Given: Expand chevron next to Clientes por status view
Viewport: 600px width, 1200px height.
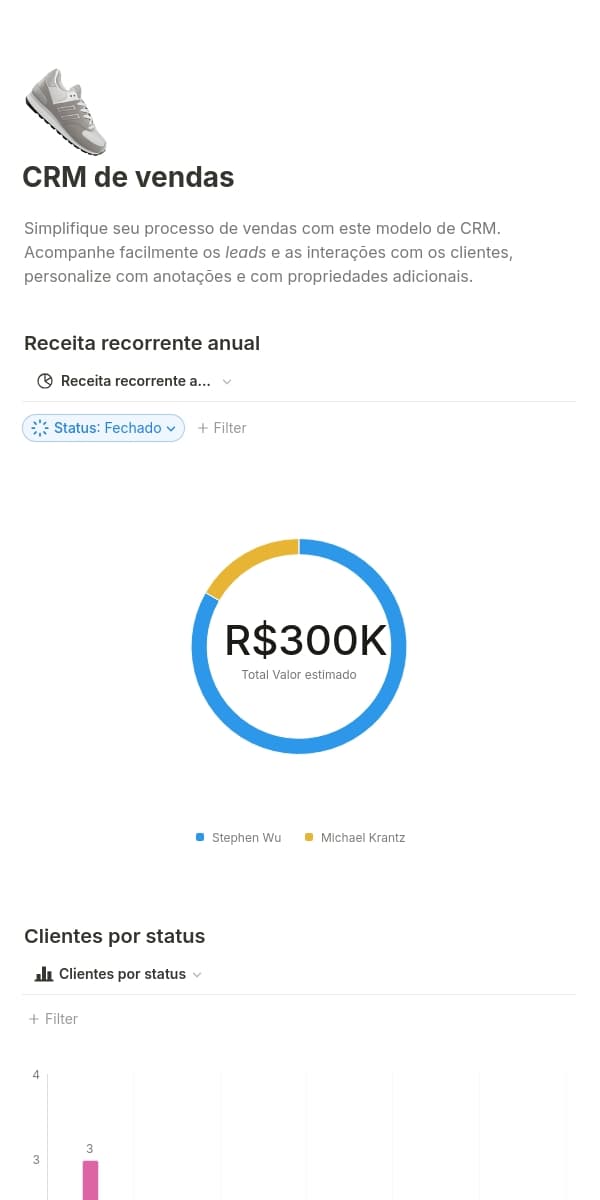Looking at the screenshot, I should (x=197, y=974).
